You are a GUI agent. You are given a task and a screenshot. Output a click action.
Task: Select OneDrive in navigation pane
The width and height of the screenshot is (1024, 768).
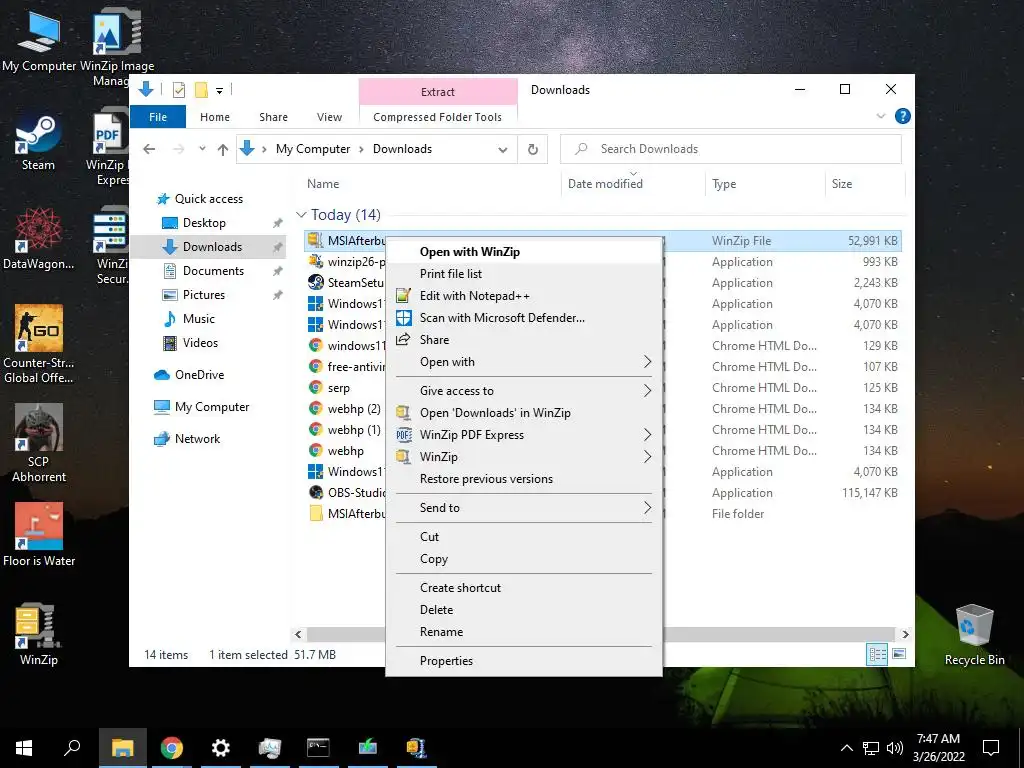point(199,375)
